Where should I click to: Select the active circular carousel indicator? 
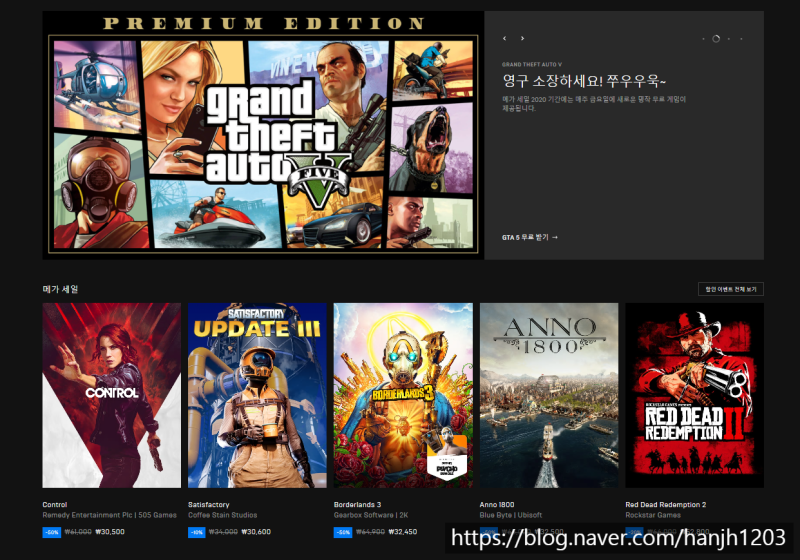tap(716, 39)
